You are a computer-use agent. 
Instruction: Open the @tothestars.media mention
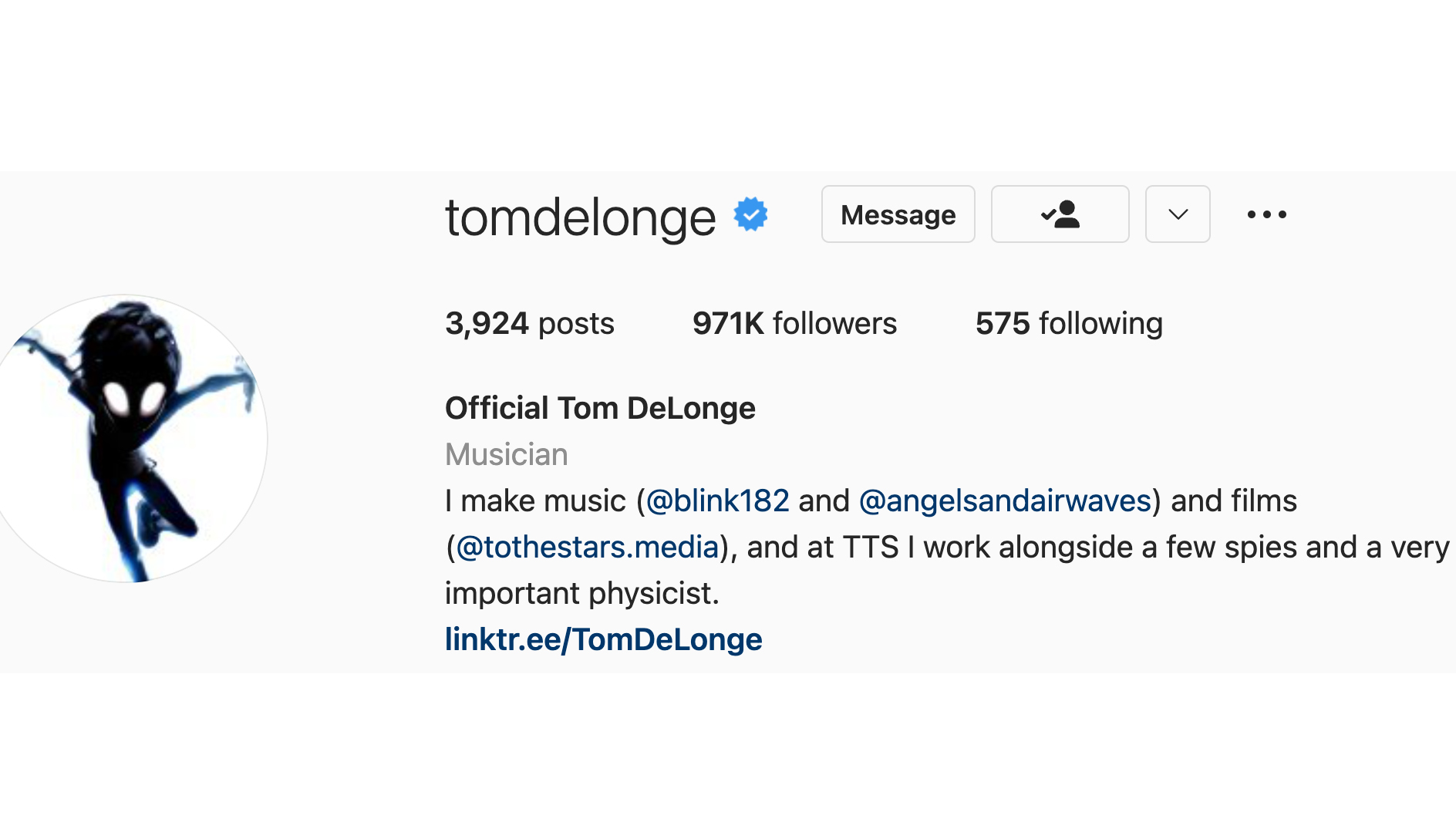(588, 548)
